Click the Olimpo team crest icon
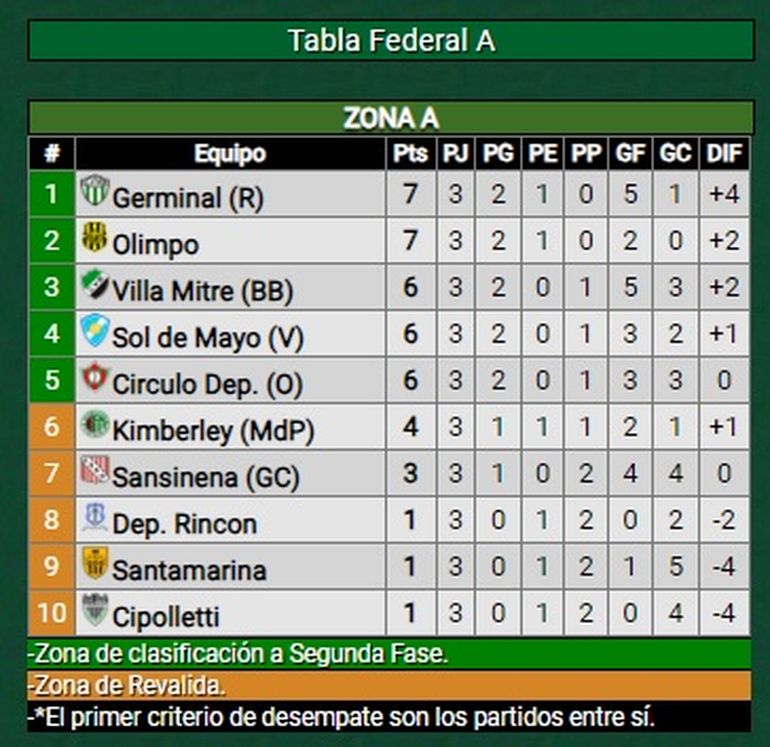770x747 pixels. 94,238
